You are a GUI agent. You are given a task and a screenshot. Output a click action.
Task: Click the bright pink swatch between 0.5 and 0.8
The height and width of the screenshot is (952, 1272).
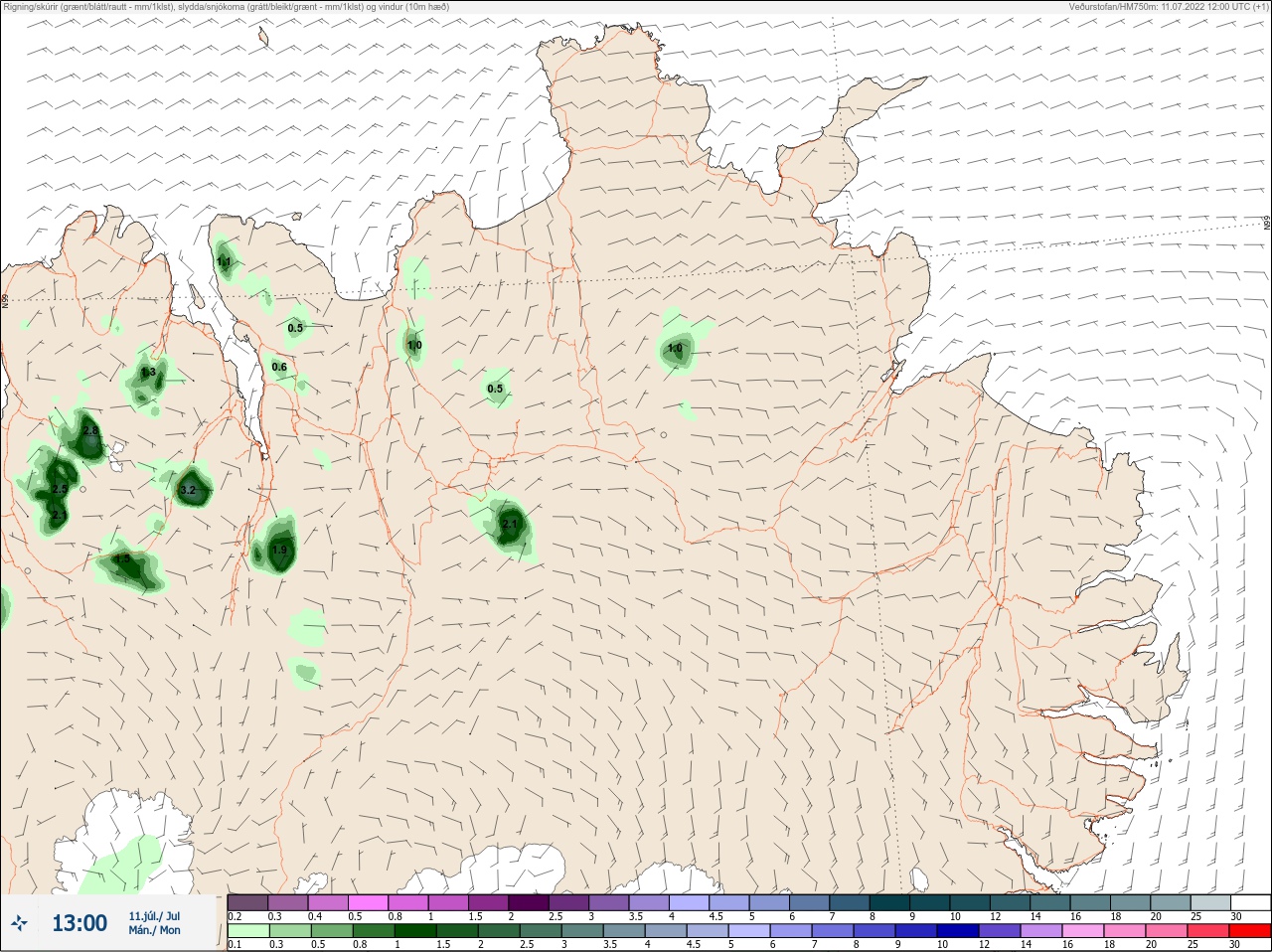[368, 902]
